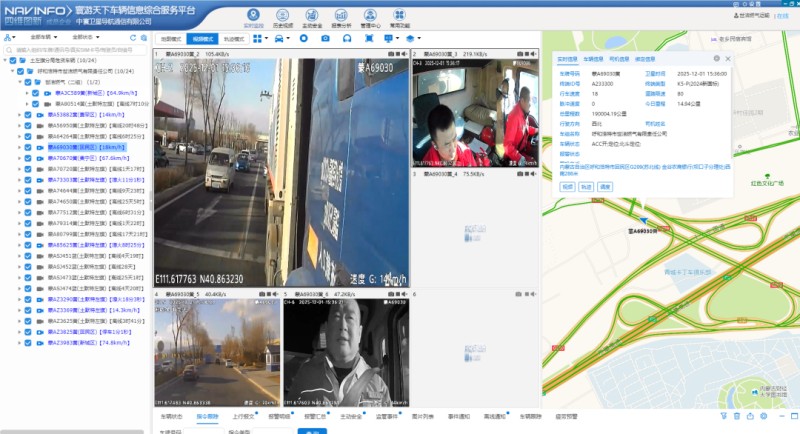Open 实时监控 real-time monitoring module

tap(253, 16)
